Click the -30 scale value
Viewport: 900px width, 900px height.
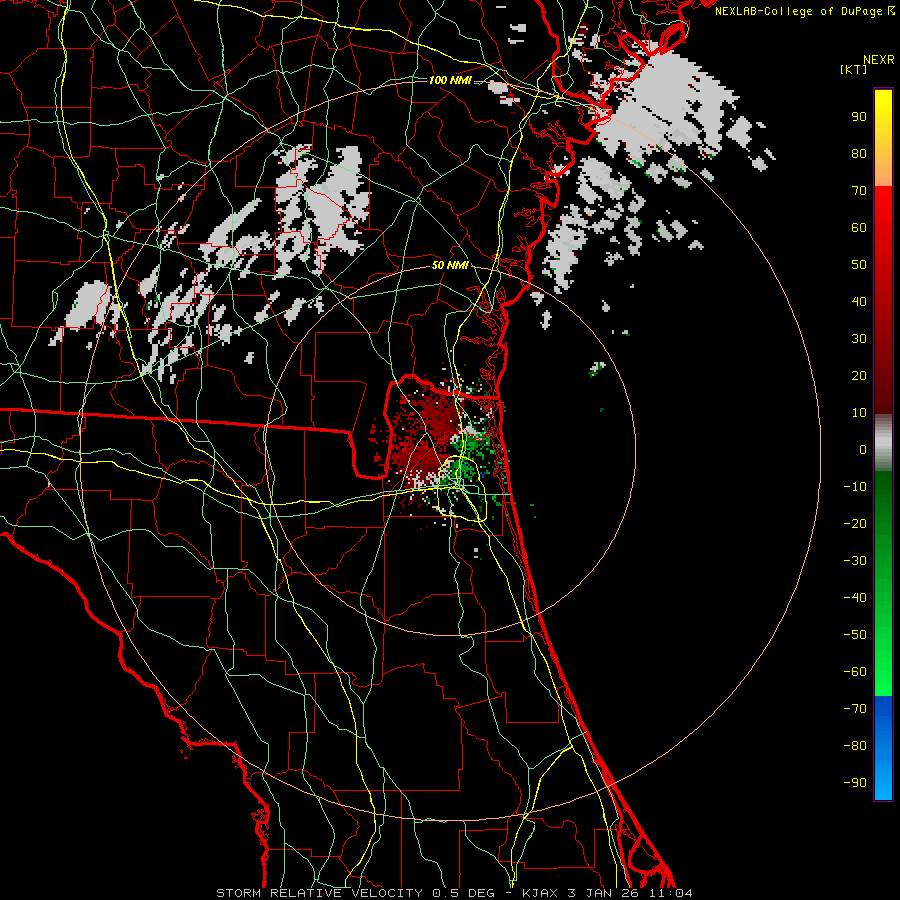pyautogui.click(x=855, y=561)
